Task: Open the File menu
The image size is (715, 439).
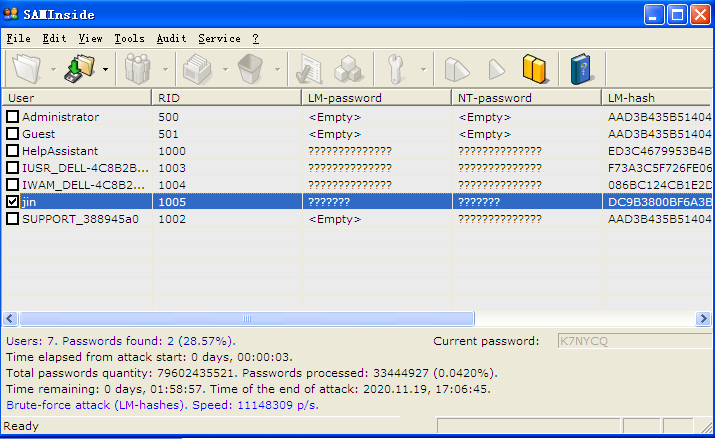Action: pos(19,39)
